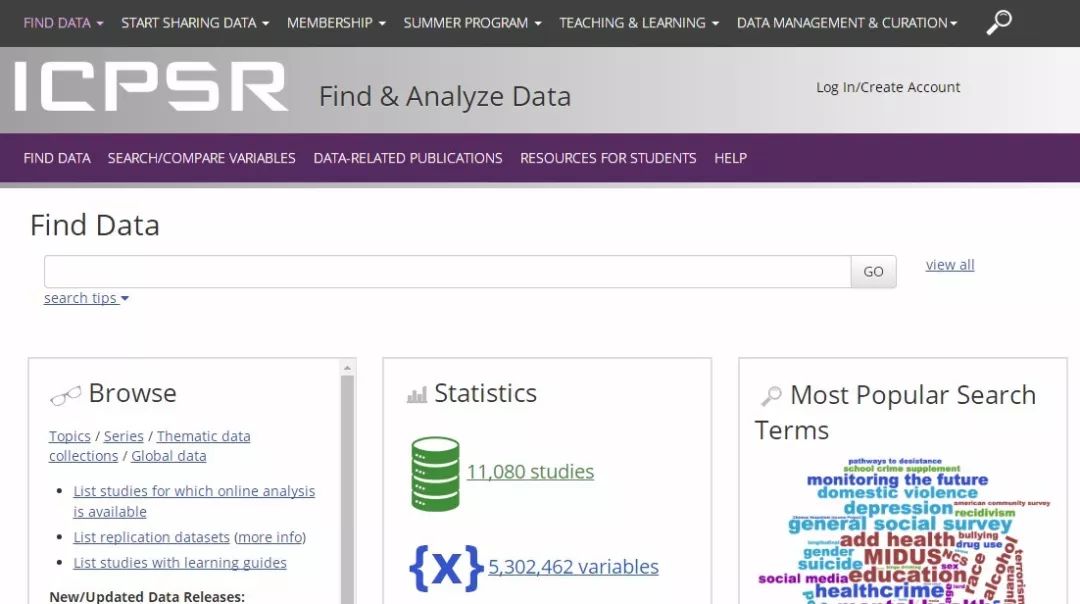Open the List replication datasets link

tap(152, 537)
